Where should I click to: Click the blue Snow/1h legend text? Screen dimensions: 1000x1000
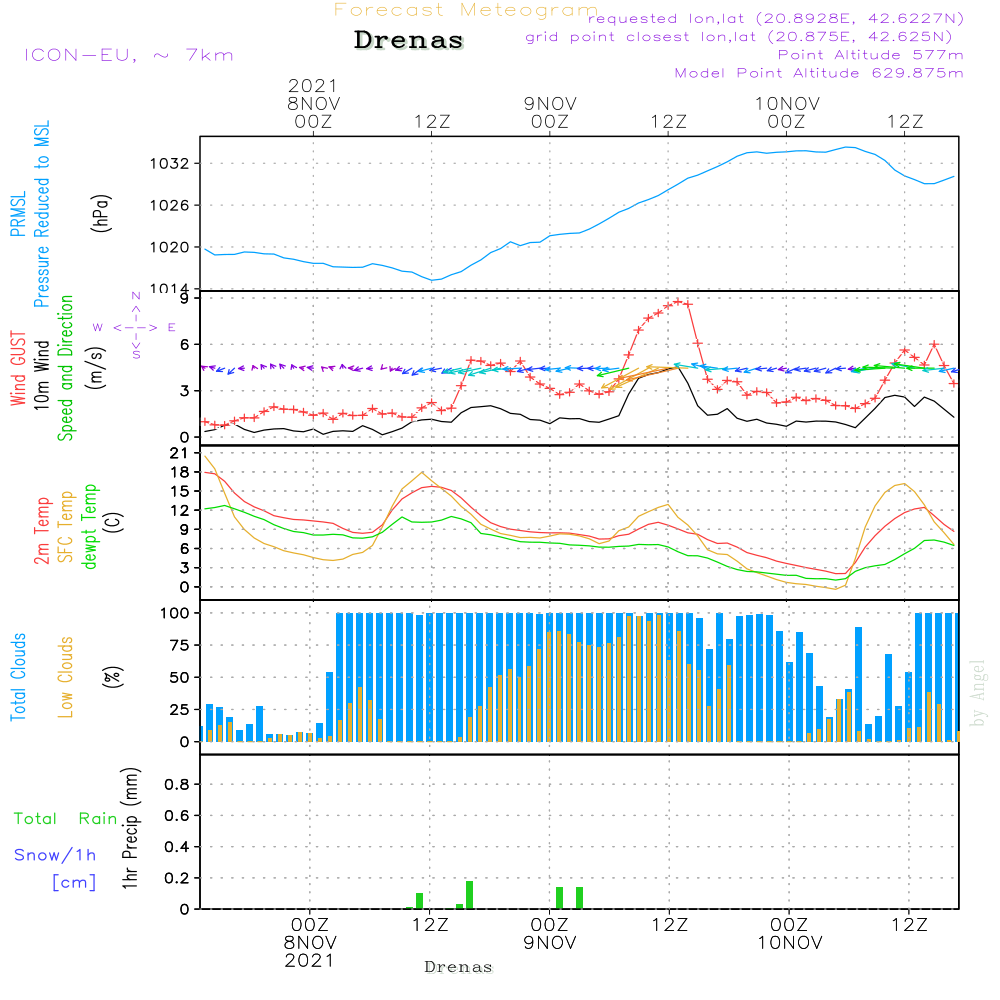click(55, 856)
